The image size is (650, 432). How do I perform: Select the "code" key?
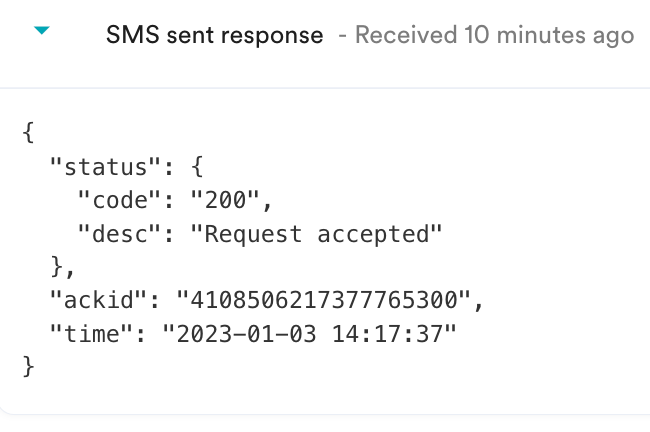pyautogui.click(x=119, y=201)
